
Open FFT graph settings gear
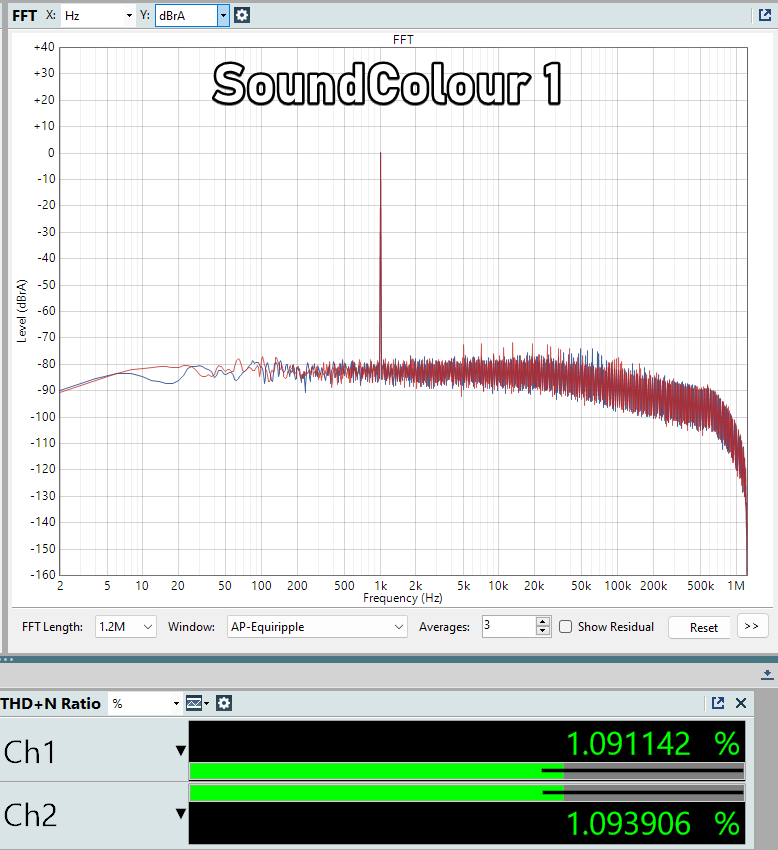pyautogui.click(x=242, y=15)
